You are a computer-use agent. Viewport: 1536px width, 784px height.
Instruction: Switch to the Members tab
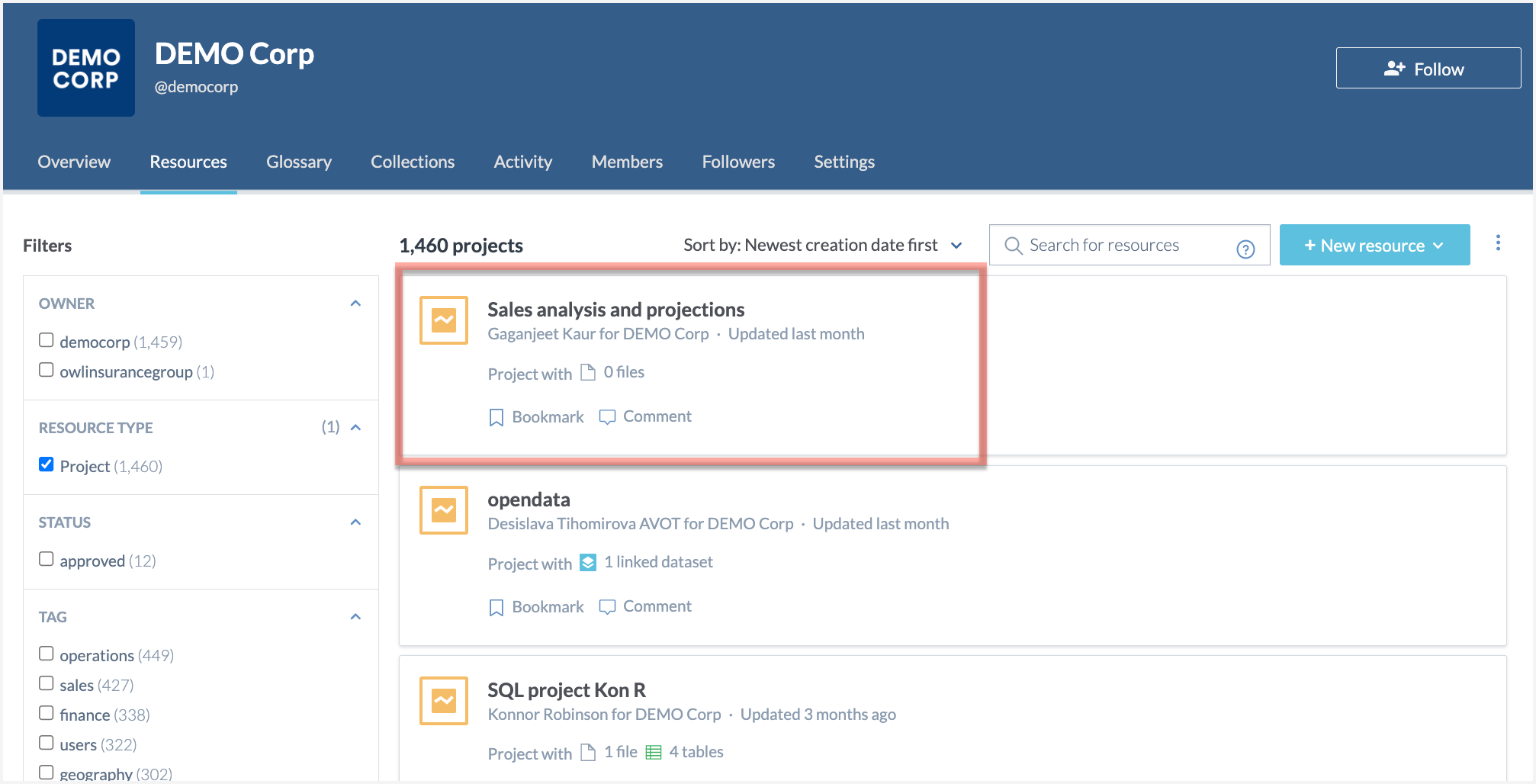(x=627, y=162)
